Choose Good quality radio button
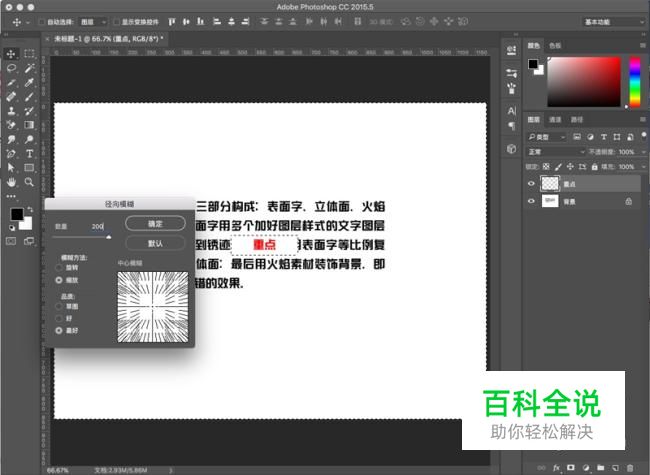Viewport: 650px width, 475px height. (x=59, y=318)
